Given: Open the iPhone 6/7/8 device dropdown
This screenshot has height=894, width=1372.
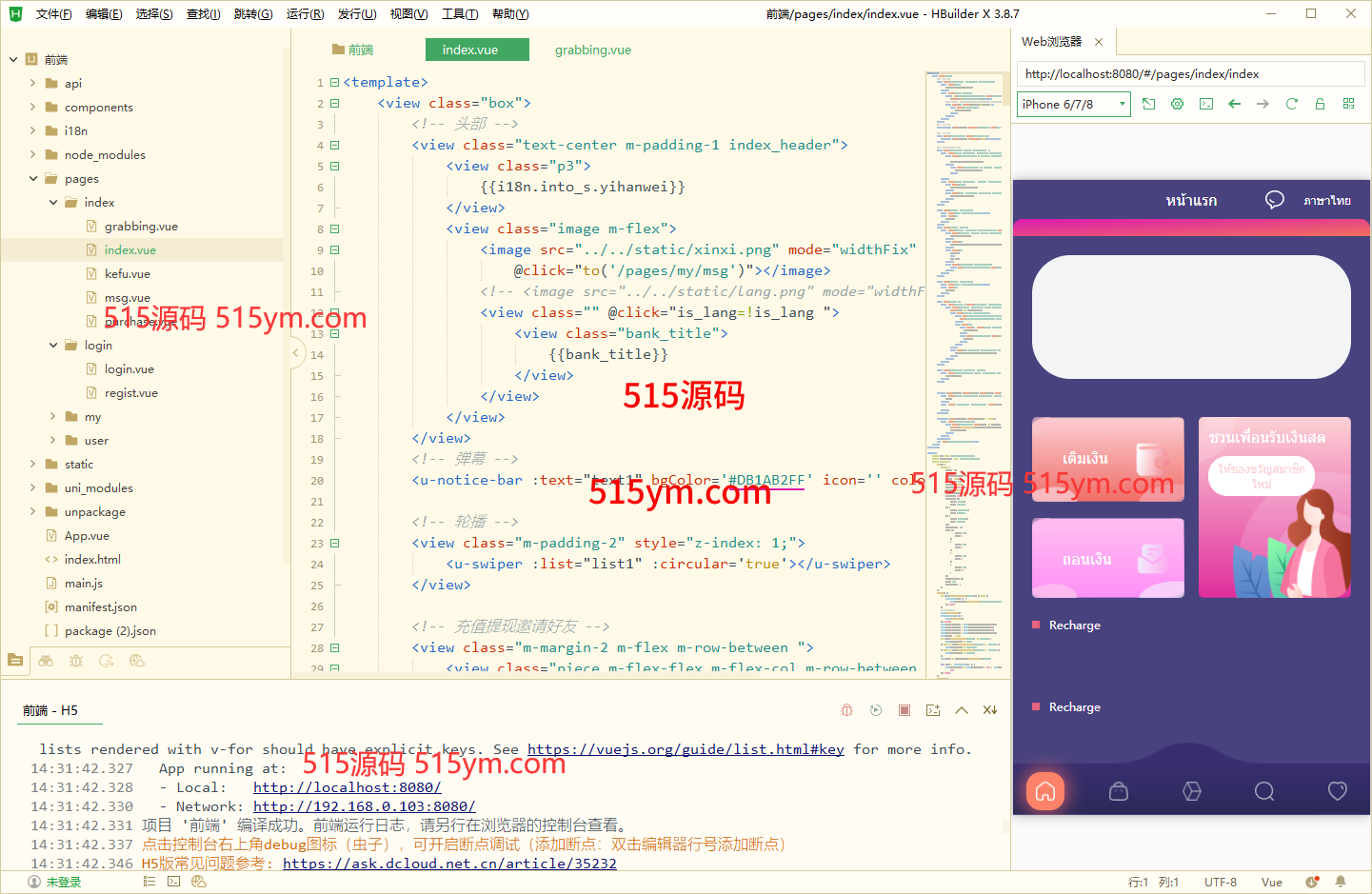Looking at the screenshot, I should coord(1073,104).
